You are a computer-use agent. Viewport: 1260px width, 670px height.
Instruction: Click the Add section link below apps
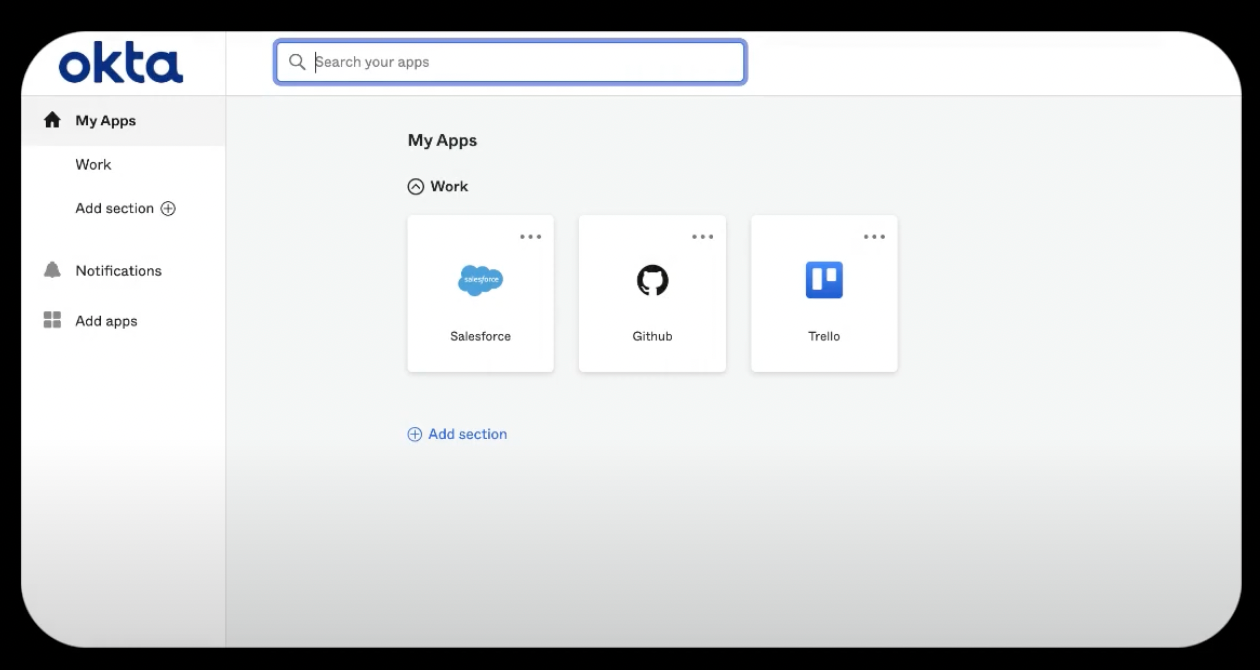click(467, 434)
